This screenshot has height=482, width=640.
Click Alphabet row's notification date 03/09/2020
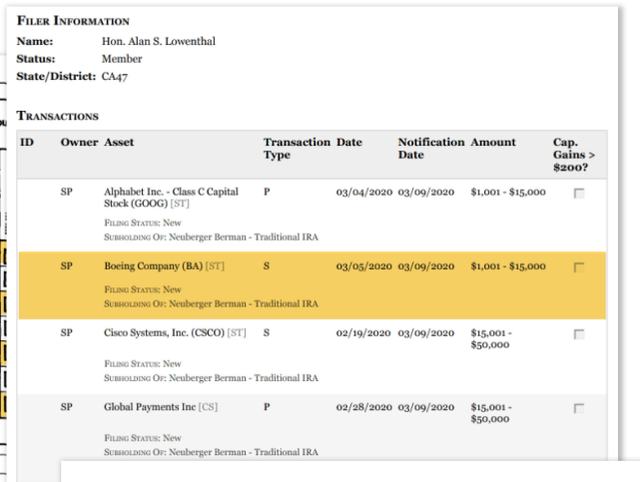pos(426,192)
